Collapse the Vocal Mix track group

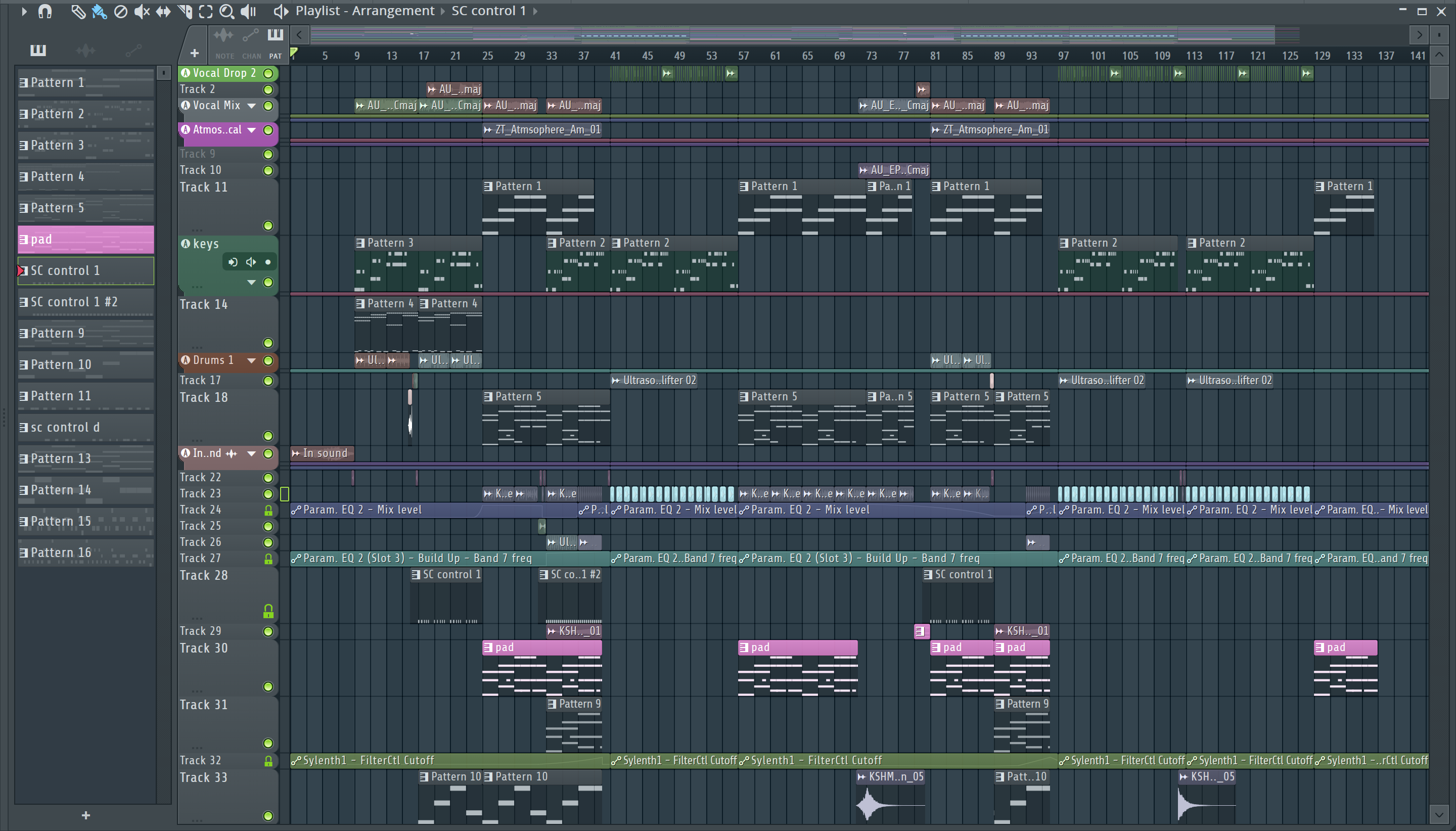click(x=251, y=106)
